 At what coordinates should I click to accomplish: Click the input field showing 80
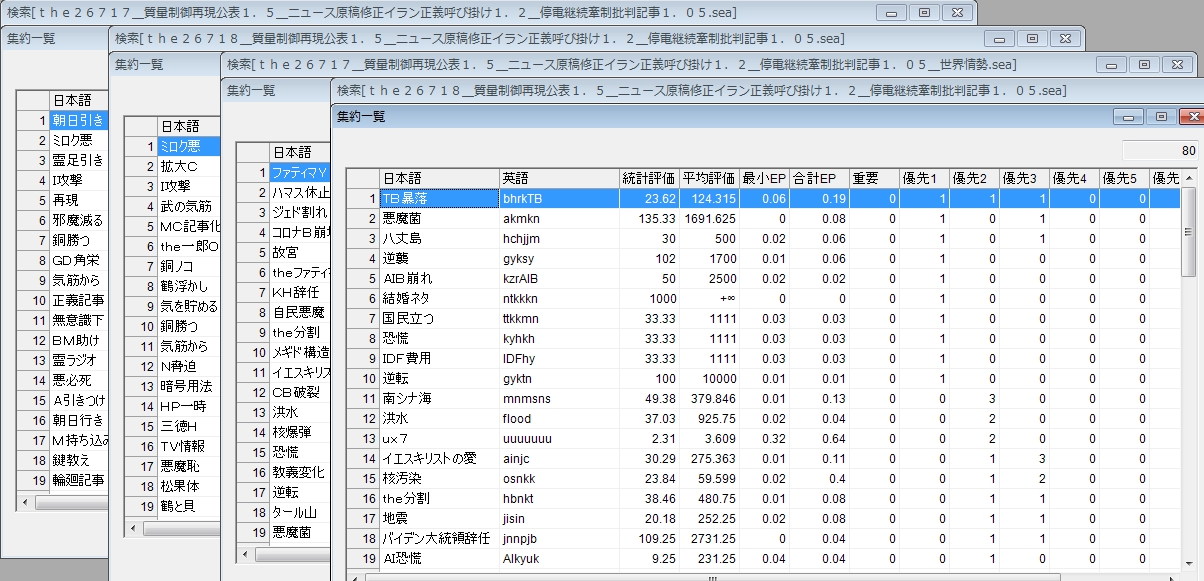click(x=1161, y=151)
